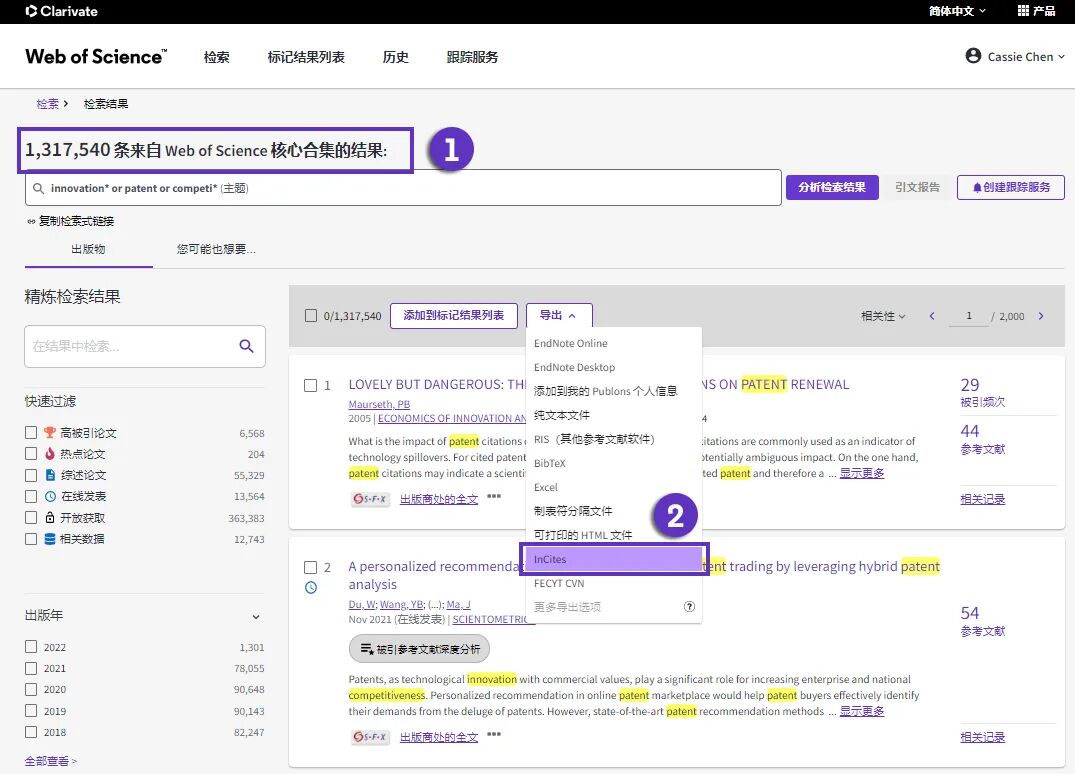
Task: Click the 检索 breadcrumb link
Action: coord(47,104)
